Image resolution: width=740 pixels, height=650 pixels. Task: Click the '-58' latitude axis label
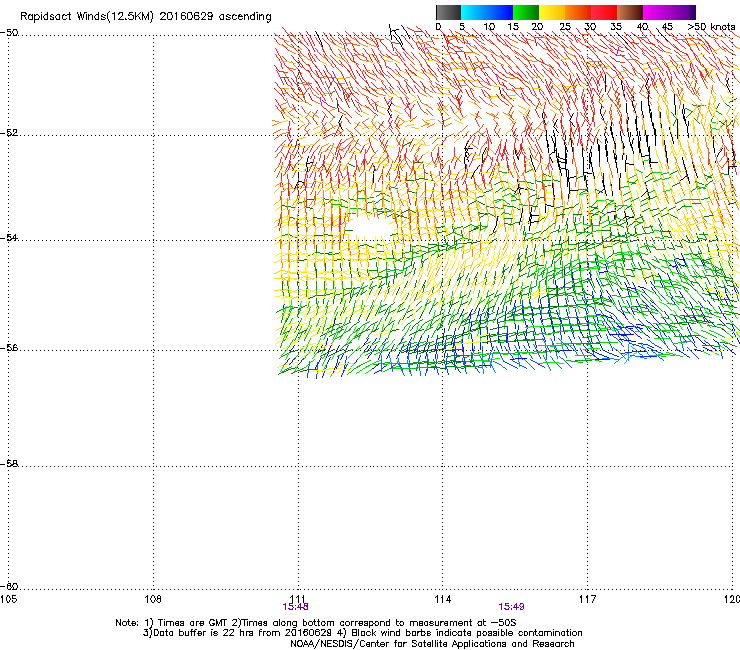[x=9, y=464]
